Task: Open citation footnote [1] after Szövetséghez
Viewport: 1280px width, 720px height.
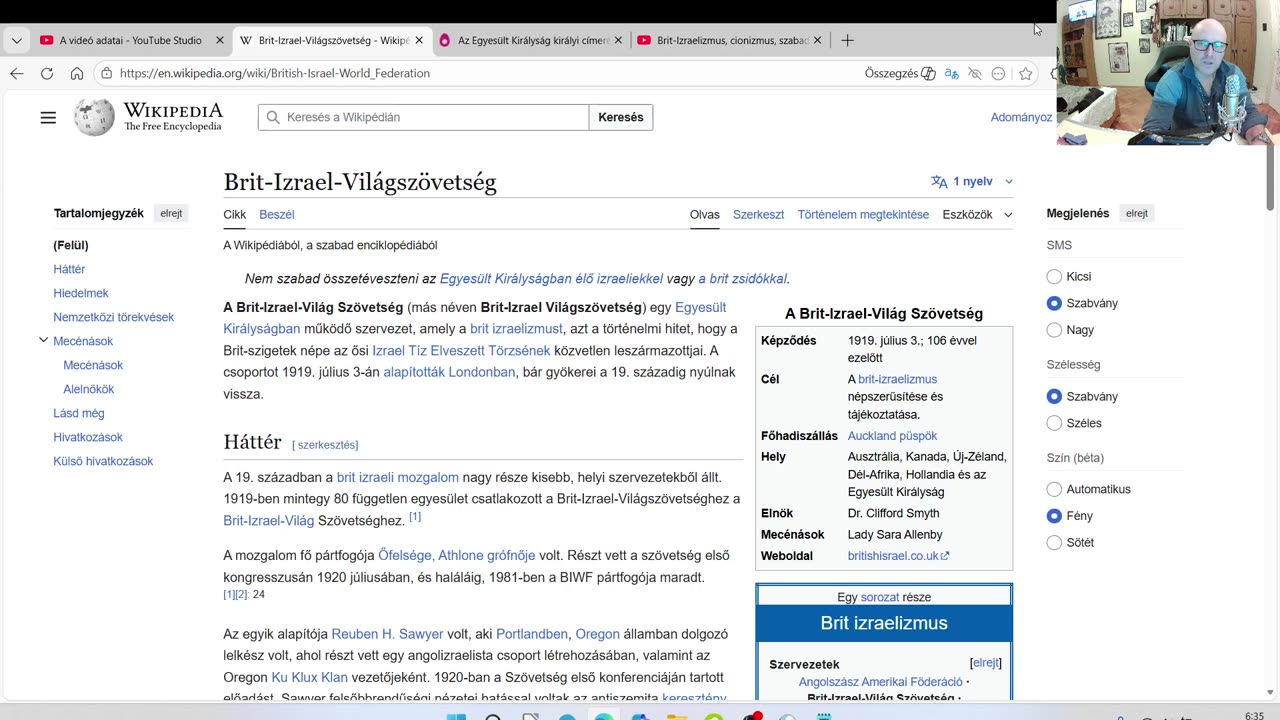Action: 415,517
